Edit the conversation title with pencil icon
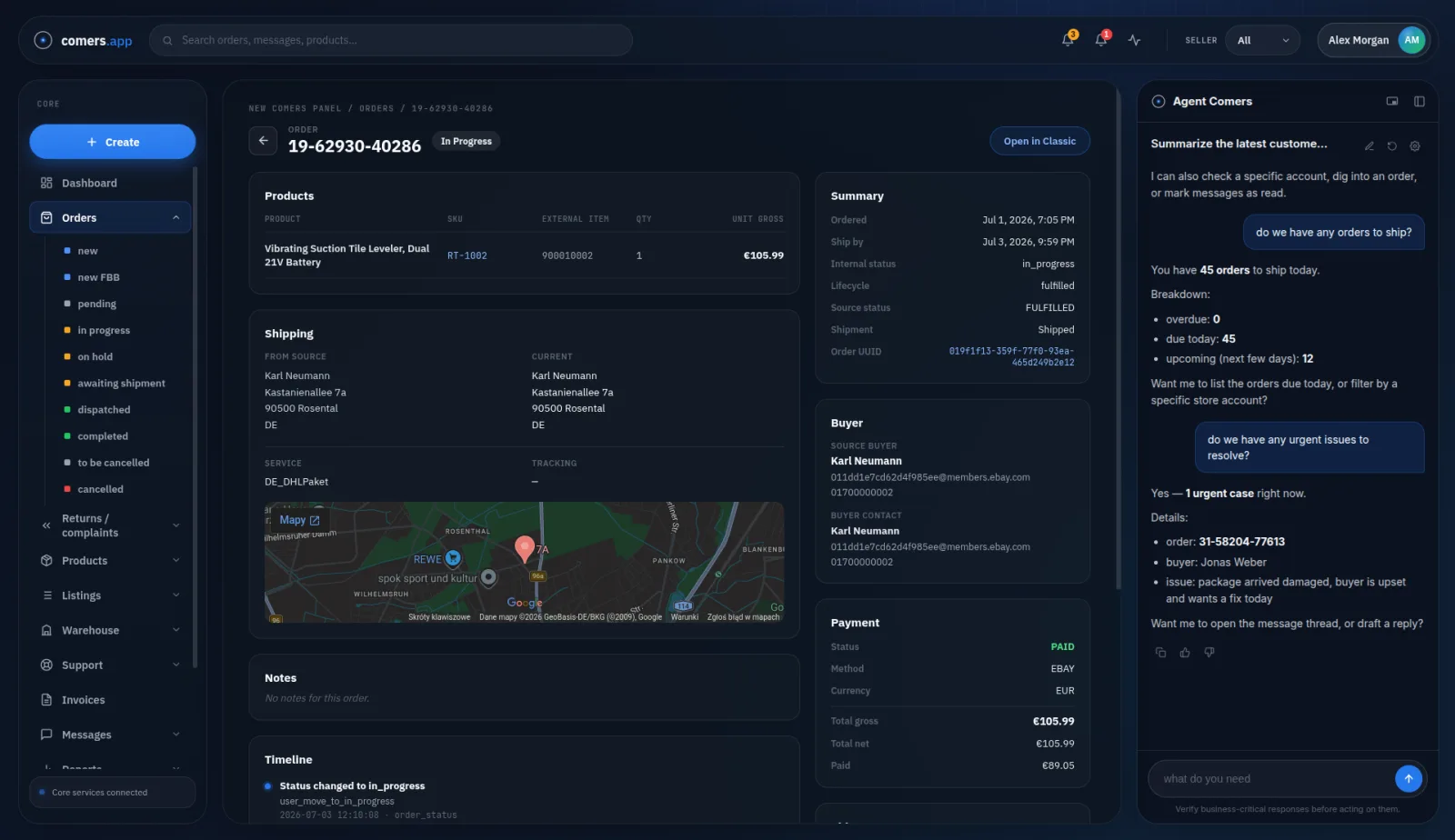 (1369, 145)
